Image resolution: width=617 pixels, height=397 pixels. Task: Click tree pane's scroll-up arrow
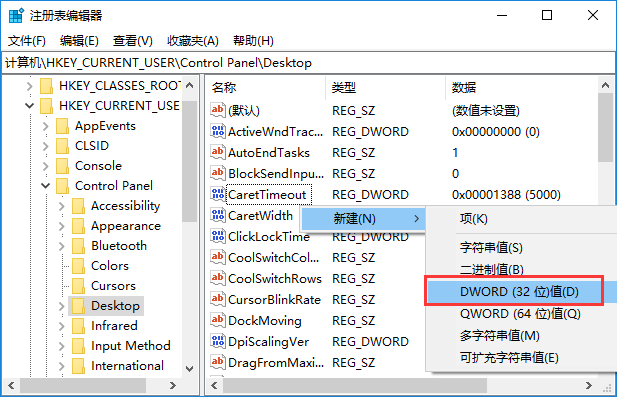click(190, 85)
